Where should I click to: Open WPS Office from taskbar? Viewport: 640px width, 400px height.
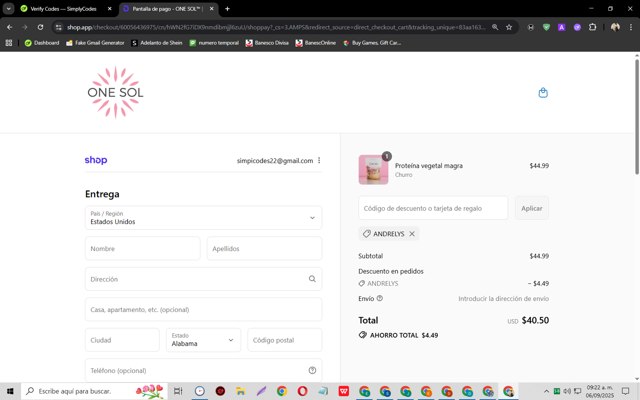point(344,391)
